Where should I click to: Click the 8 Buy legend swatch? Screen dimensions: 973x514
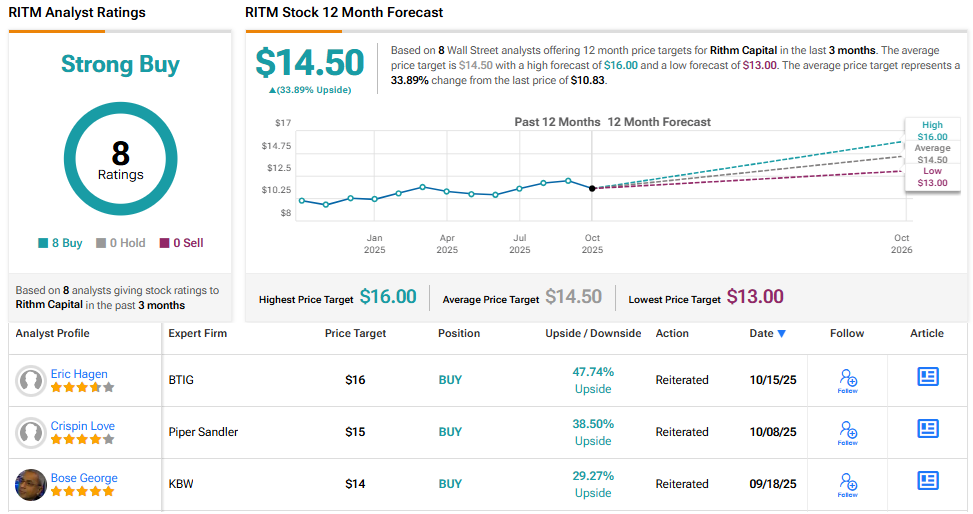[43, 243]
